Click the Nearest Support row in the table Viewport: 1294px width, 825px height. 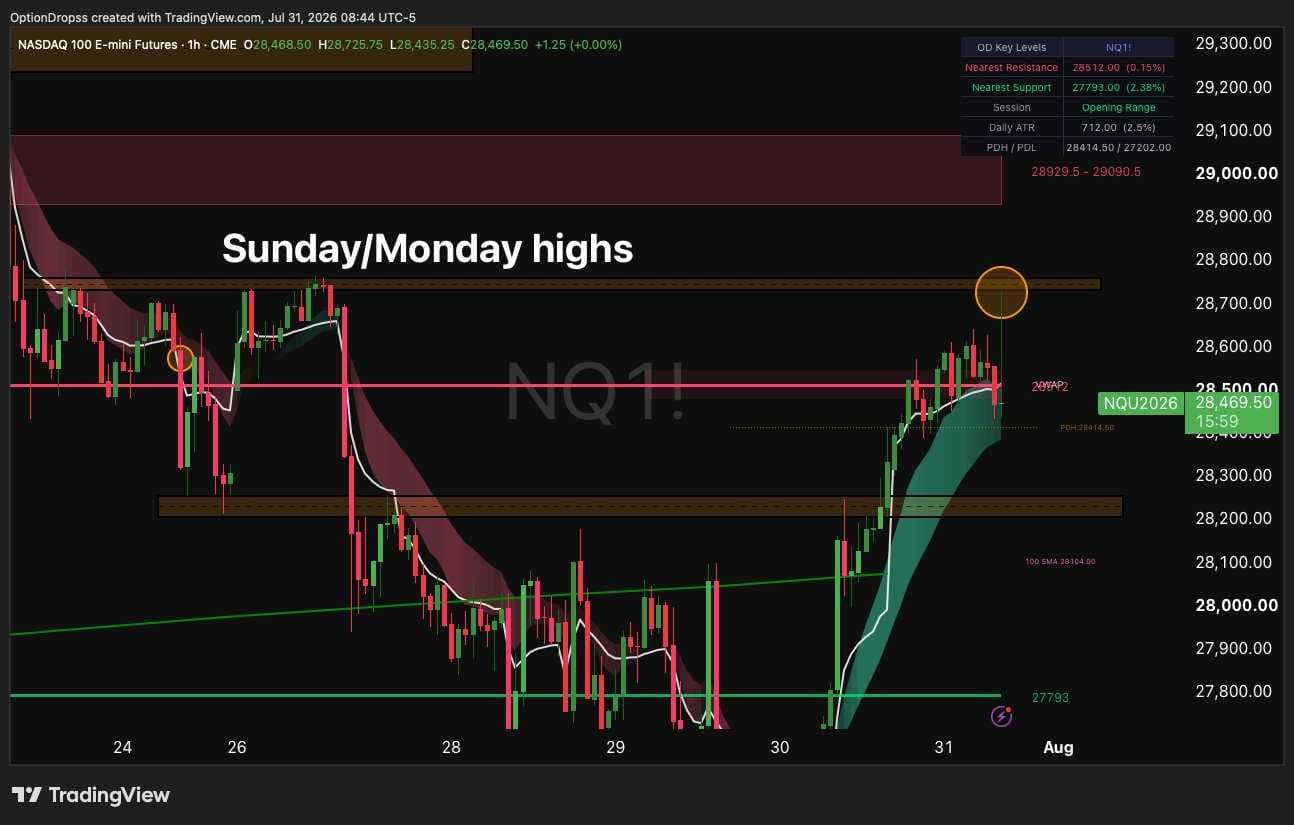[1067, 87]
